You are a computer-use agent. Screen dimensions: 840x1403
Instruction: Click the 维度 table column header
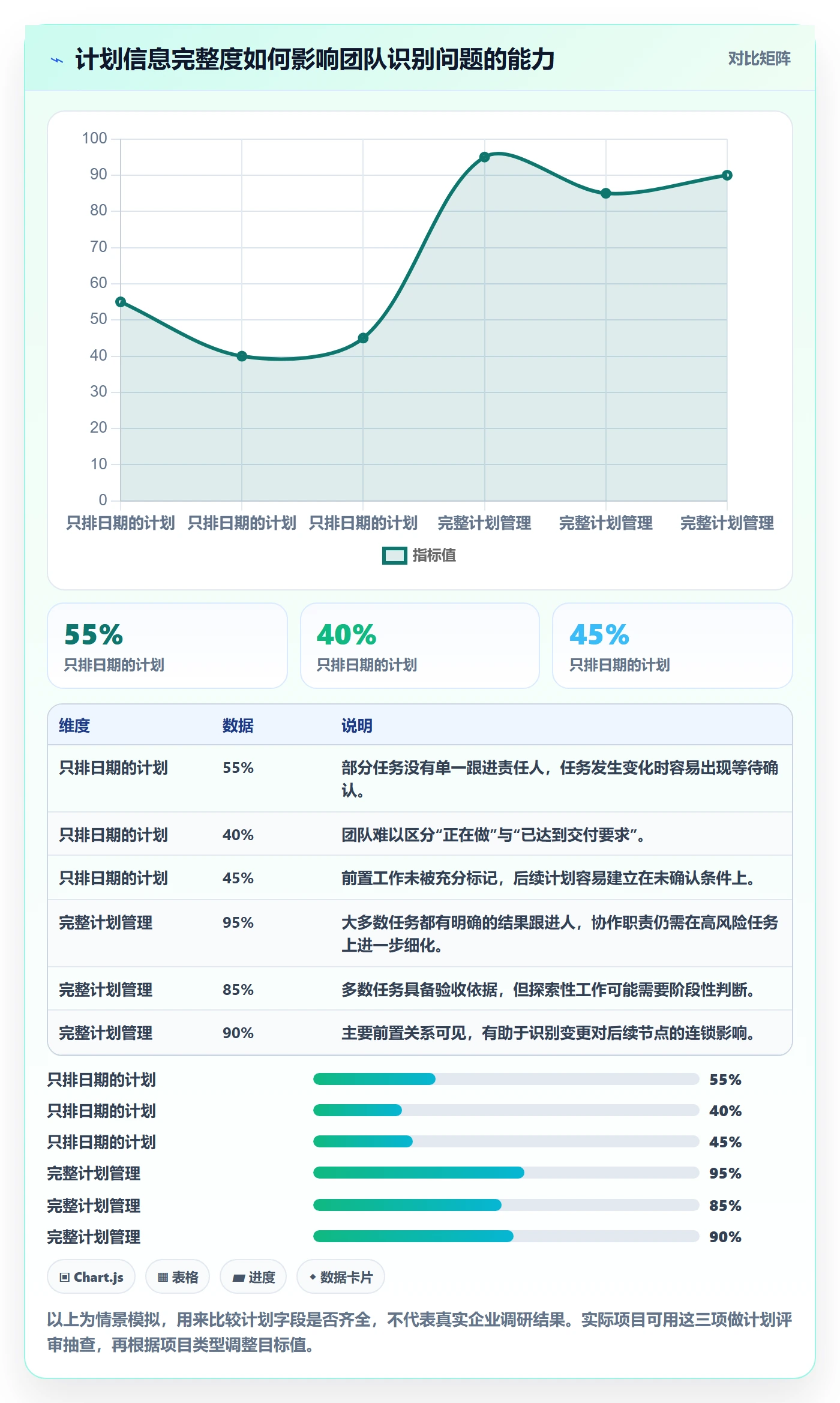pos(74,726)
